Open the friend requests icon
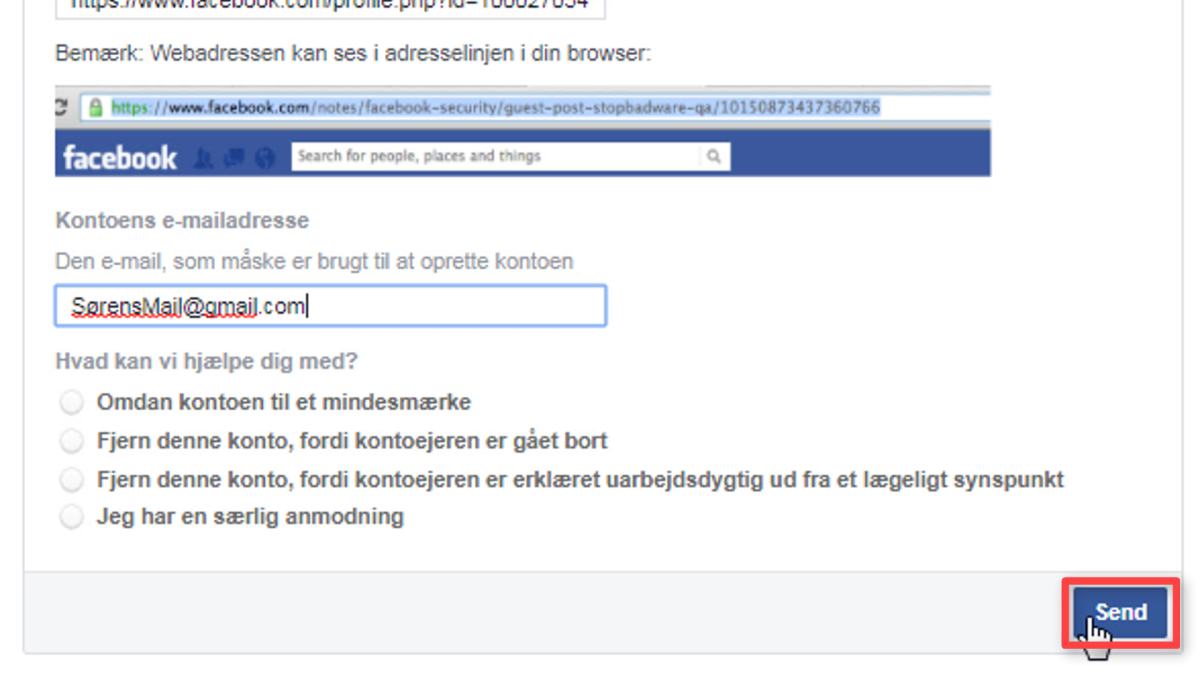The image size is (1200, 675). [x=205, y=157]
